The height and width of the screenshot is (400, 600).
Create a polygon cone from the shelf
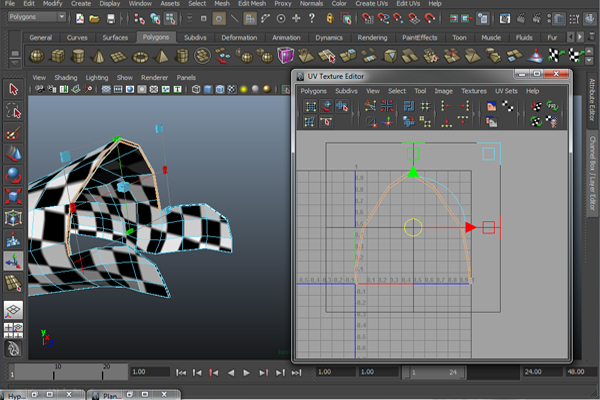click(99, 56)
